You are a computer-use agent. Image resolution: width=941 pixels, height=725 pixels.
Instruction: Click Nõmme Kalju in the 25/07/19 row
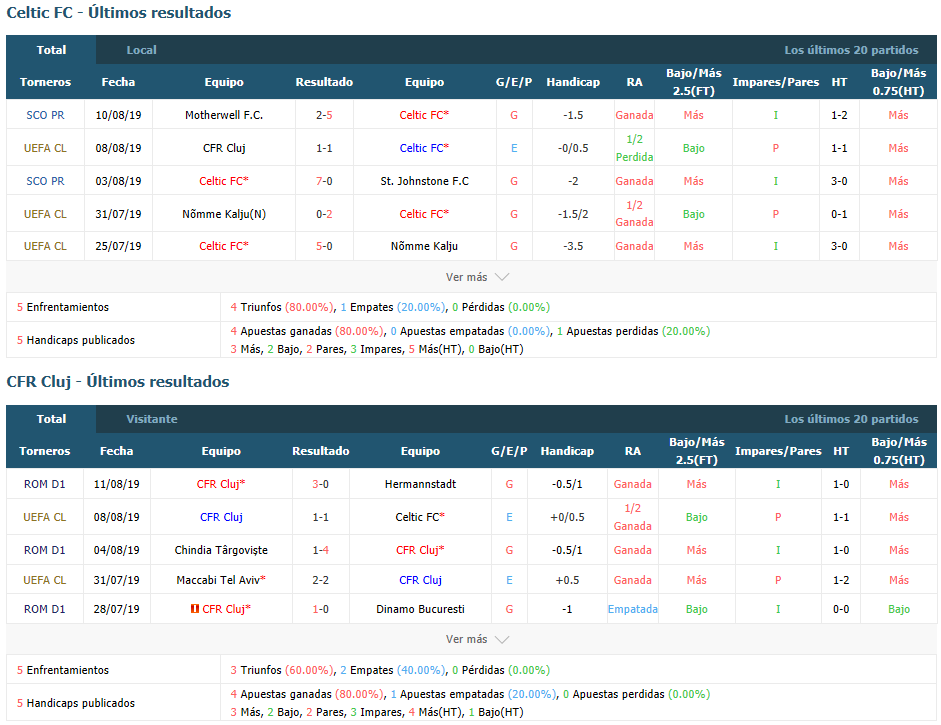424,246
